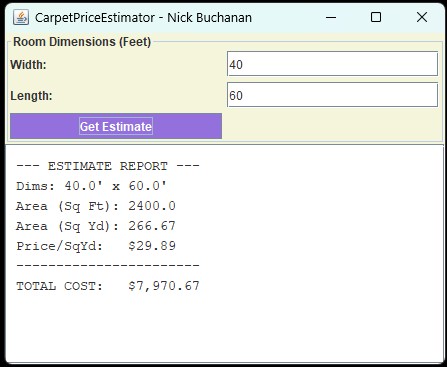
Task: Focus the Length input field
Action: (332, 95)
